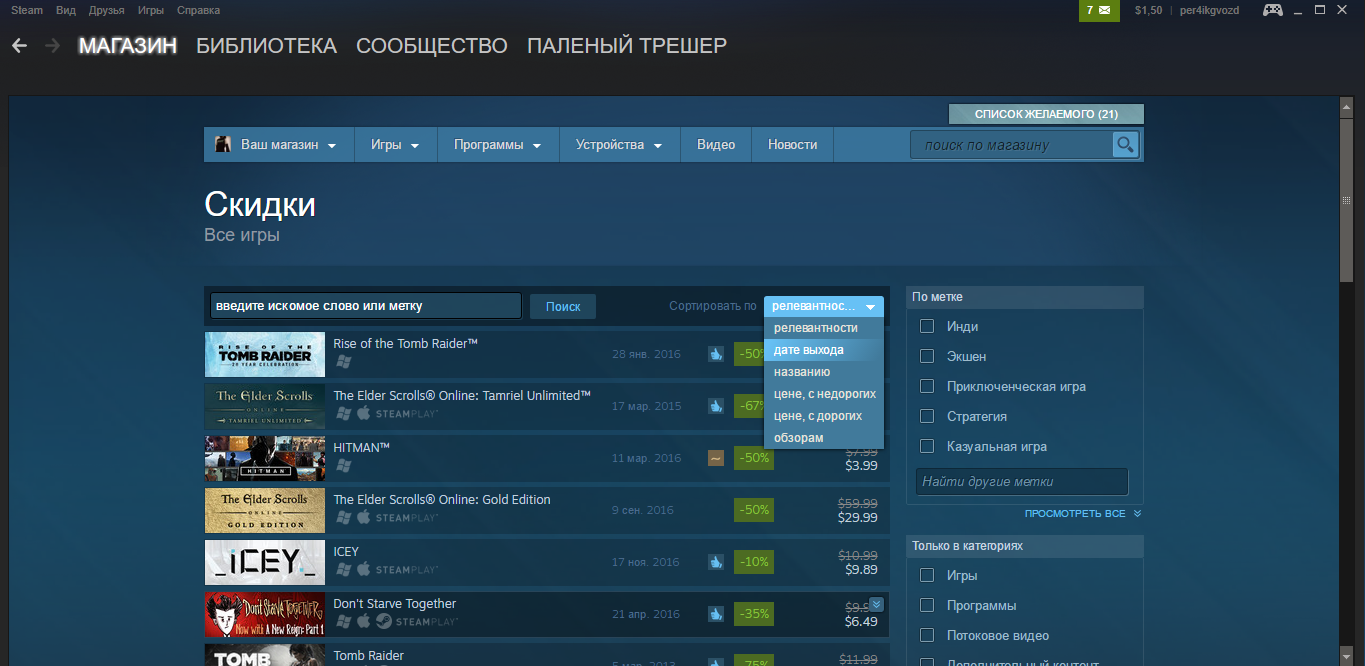Sort by названию
Image resolution: width=1365 pixels, height=666 pixels.
point(824,372)
